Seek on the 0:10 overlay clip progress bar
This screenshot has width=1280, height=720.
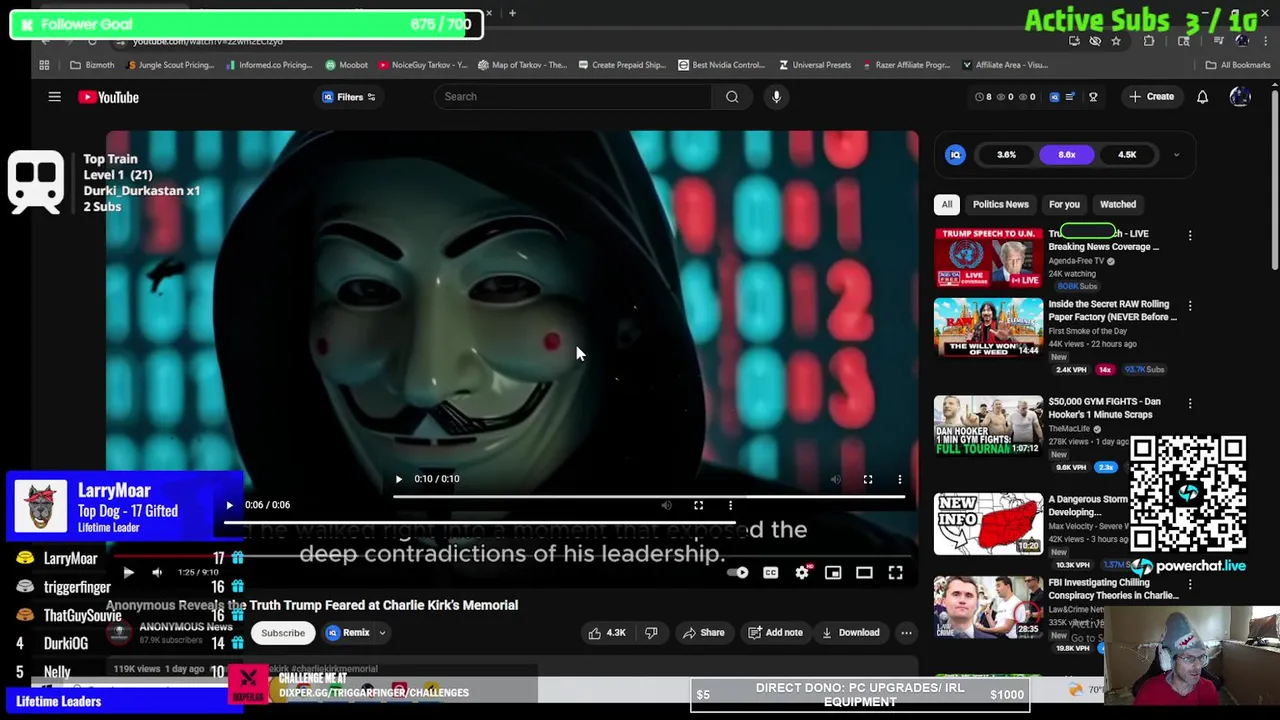[649, 496]
